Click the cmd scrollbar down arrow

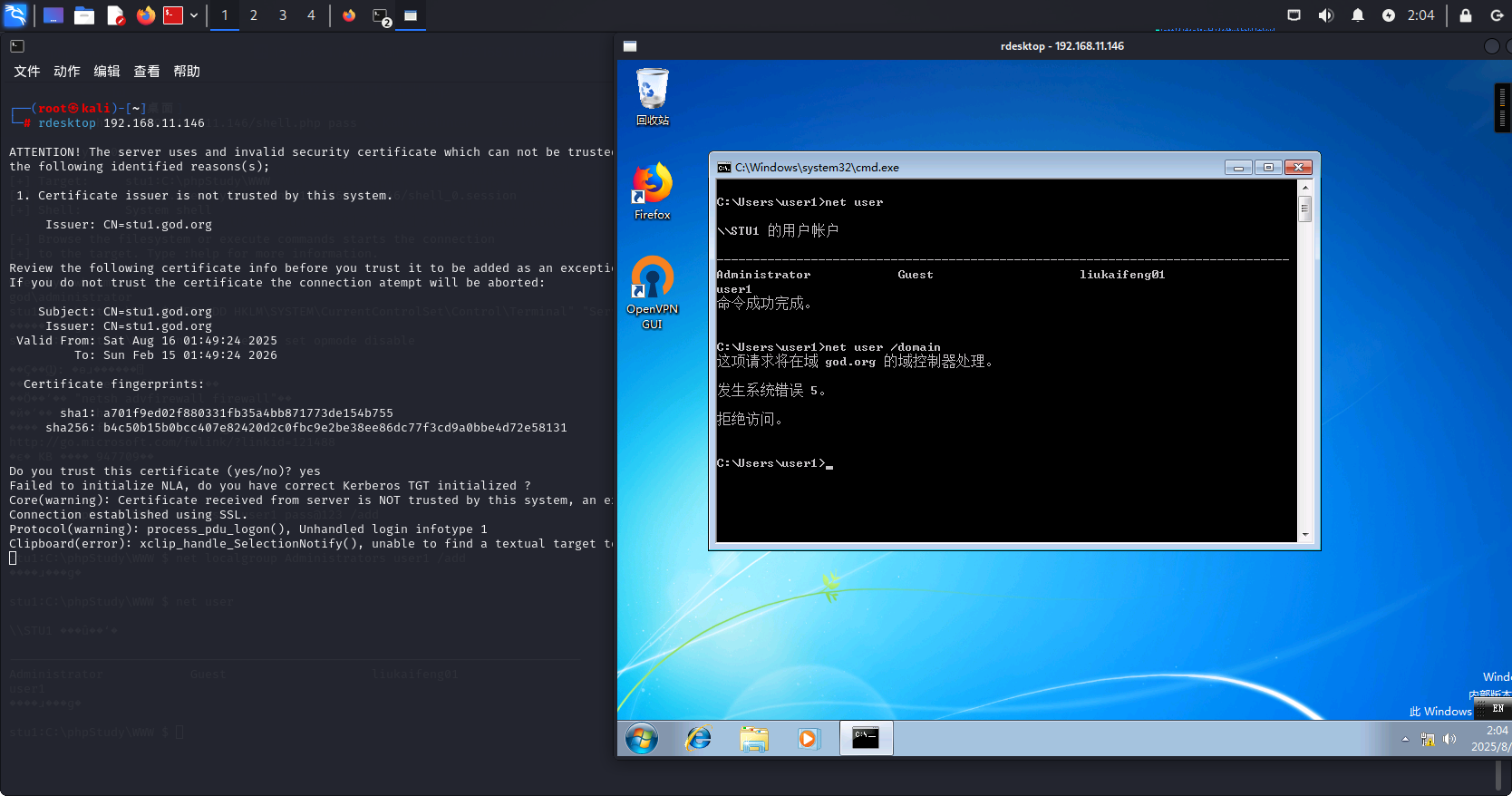click(1305, 535)
